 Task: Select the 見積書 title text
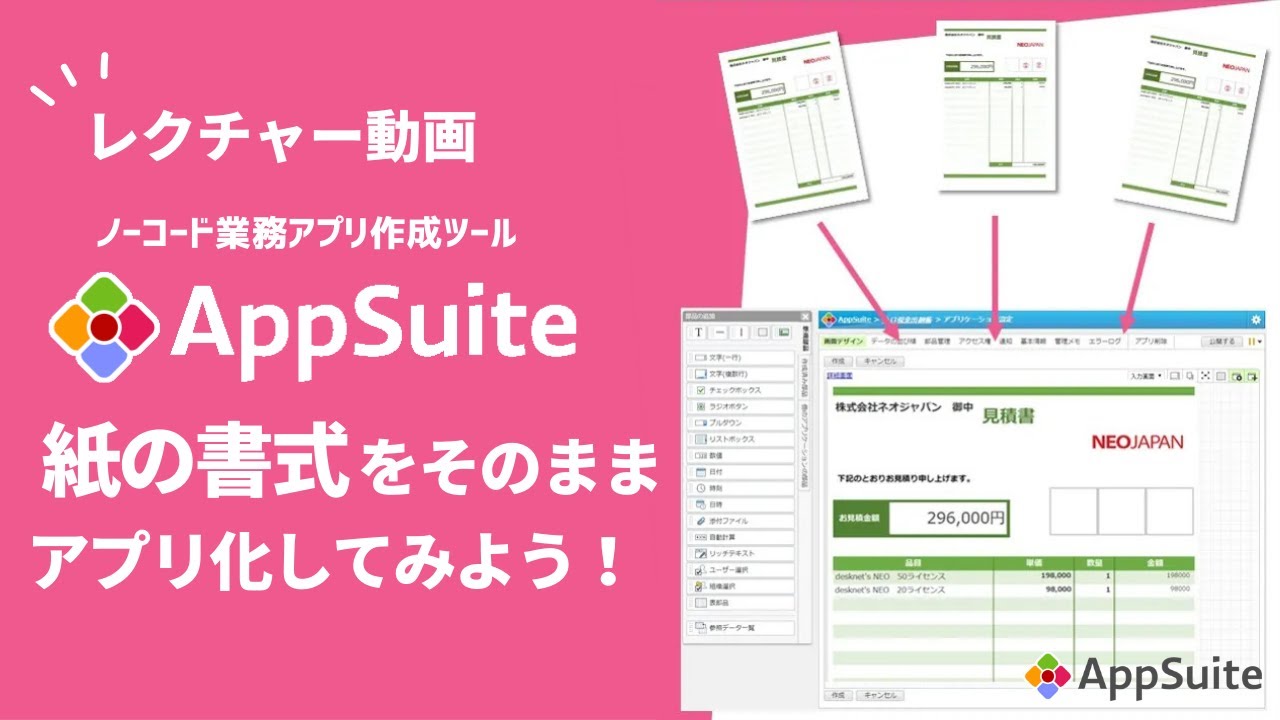pos(1008,415)
